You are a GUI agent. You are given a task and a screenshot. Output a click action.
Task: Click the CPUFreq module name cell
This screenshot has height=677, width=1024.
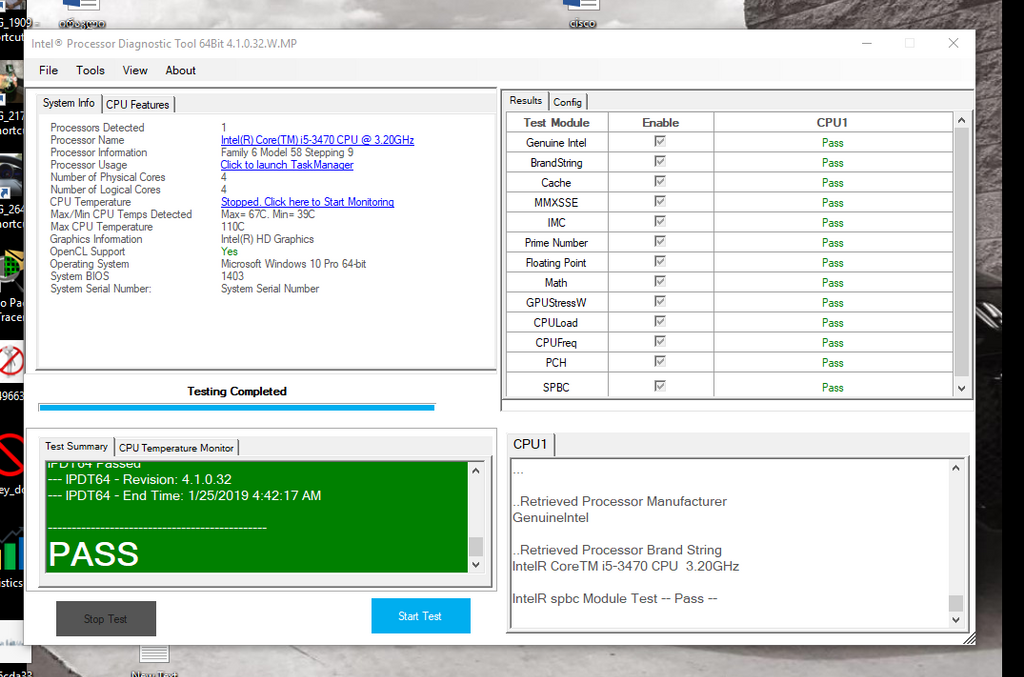point(556,343)
